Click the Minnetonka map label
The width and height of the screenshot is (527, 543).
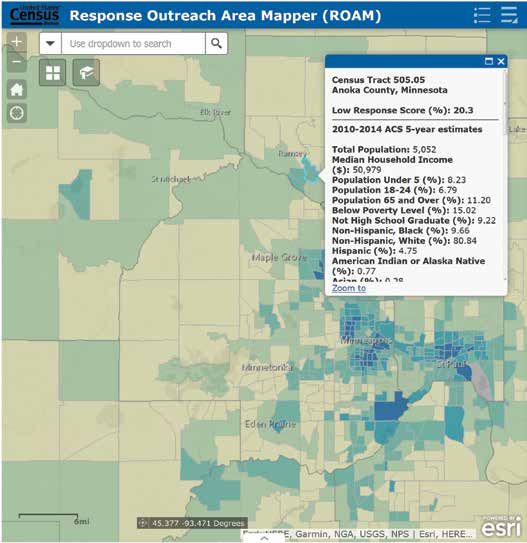267,367
